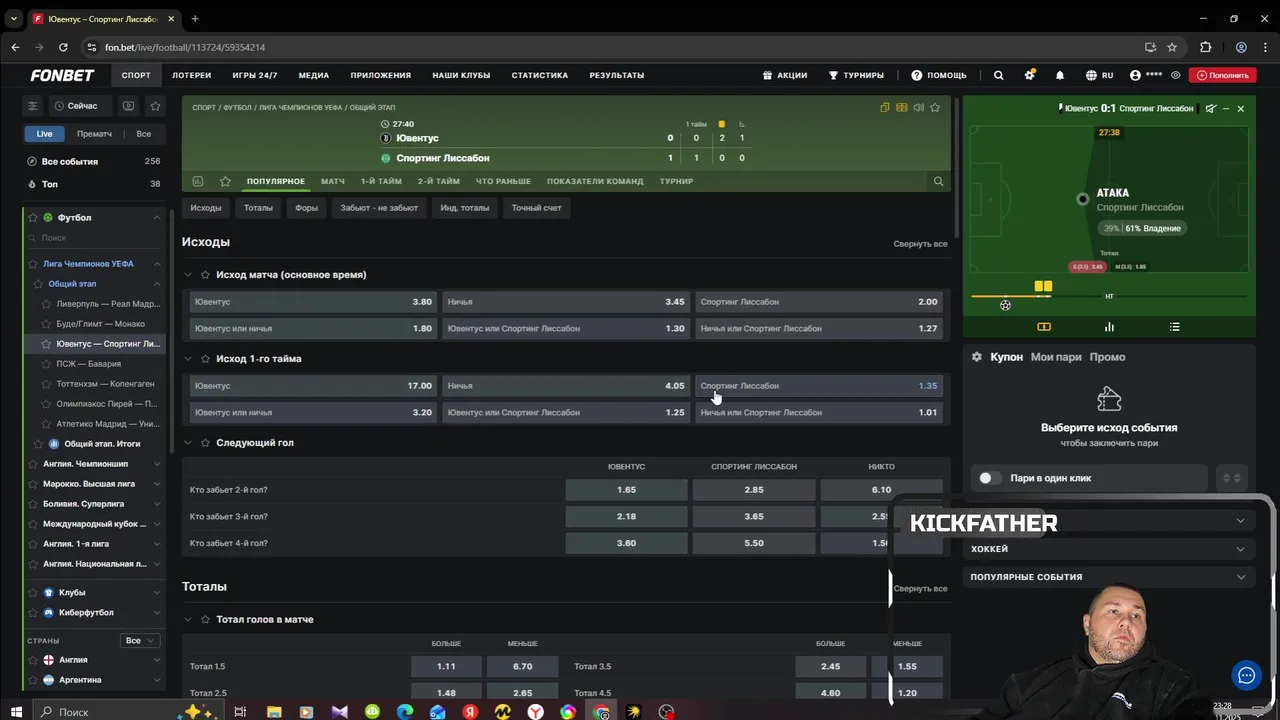The height and width of the screenshot is (720, 1280).
Task: Bet on Спортинг Лиссабон match win 2.00
Action: click(819, 302)
